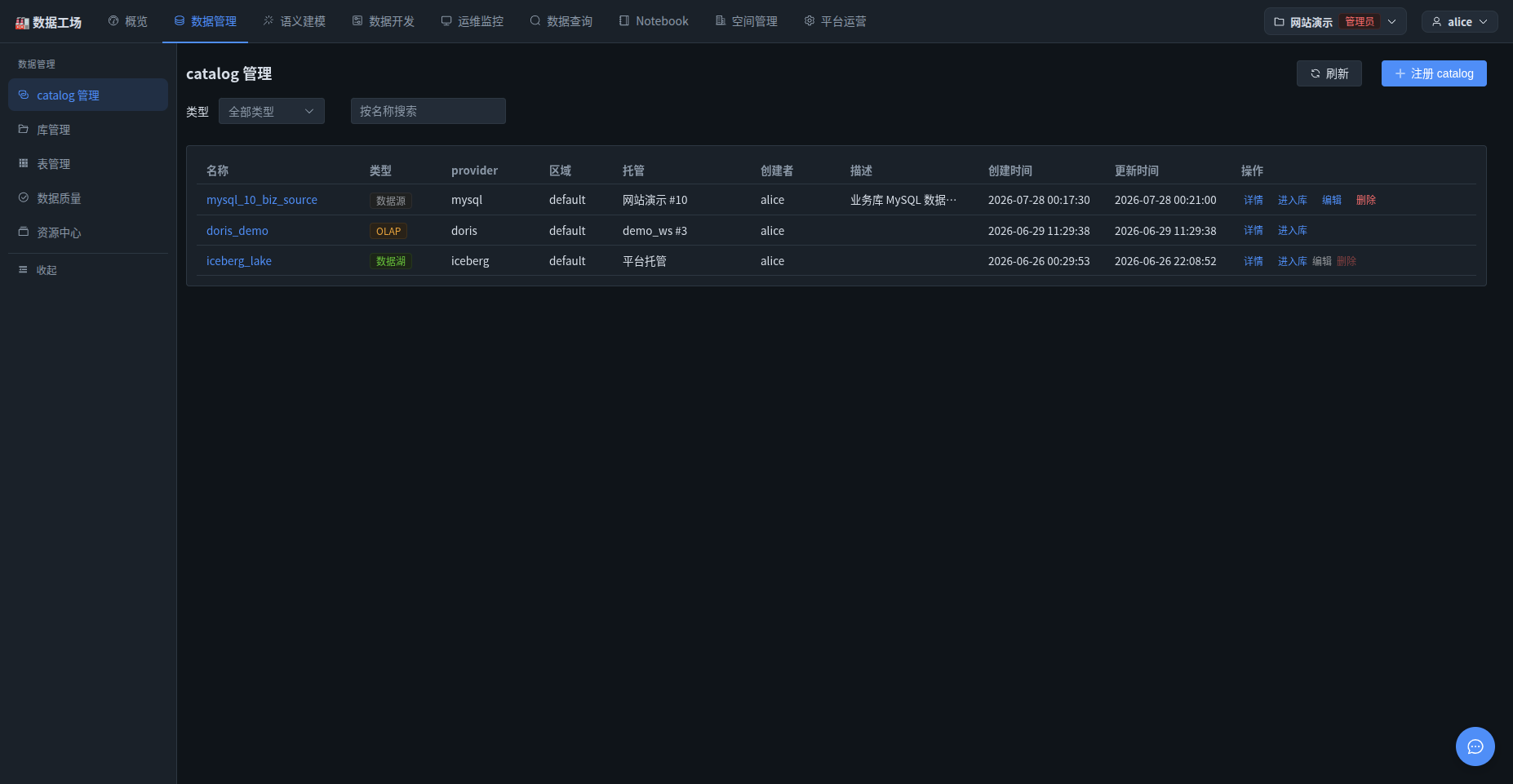Click the 注册 catalog button
The width and height of the screenshot is (1513, 784).
(x=1434, y=73)
